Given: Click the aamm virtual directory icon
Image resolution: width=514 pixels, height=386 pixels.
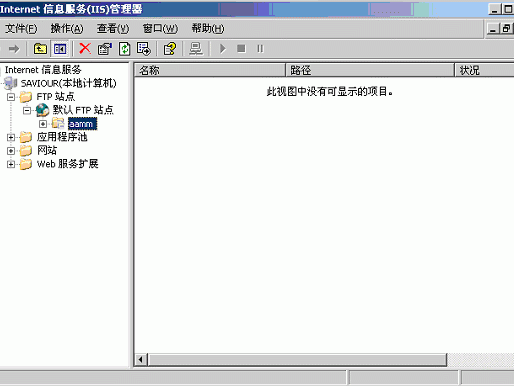Looking at the screenshot, I should [x=58, y=123].
